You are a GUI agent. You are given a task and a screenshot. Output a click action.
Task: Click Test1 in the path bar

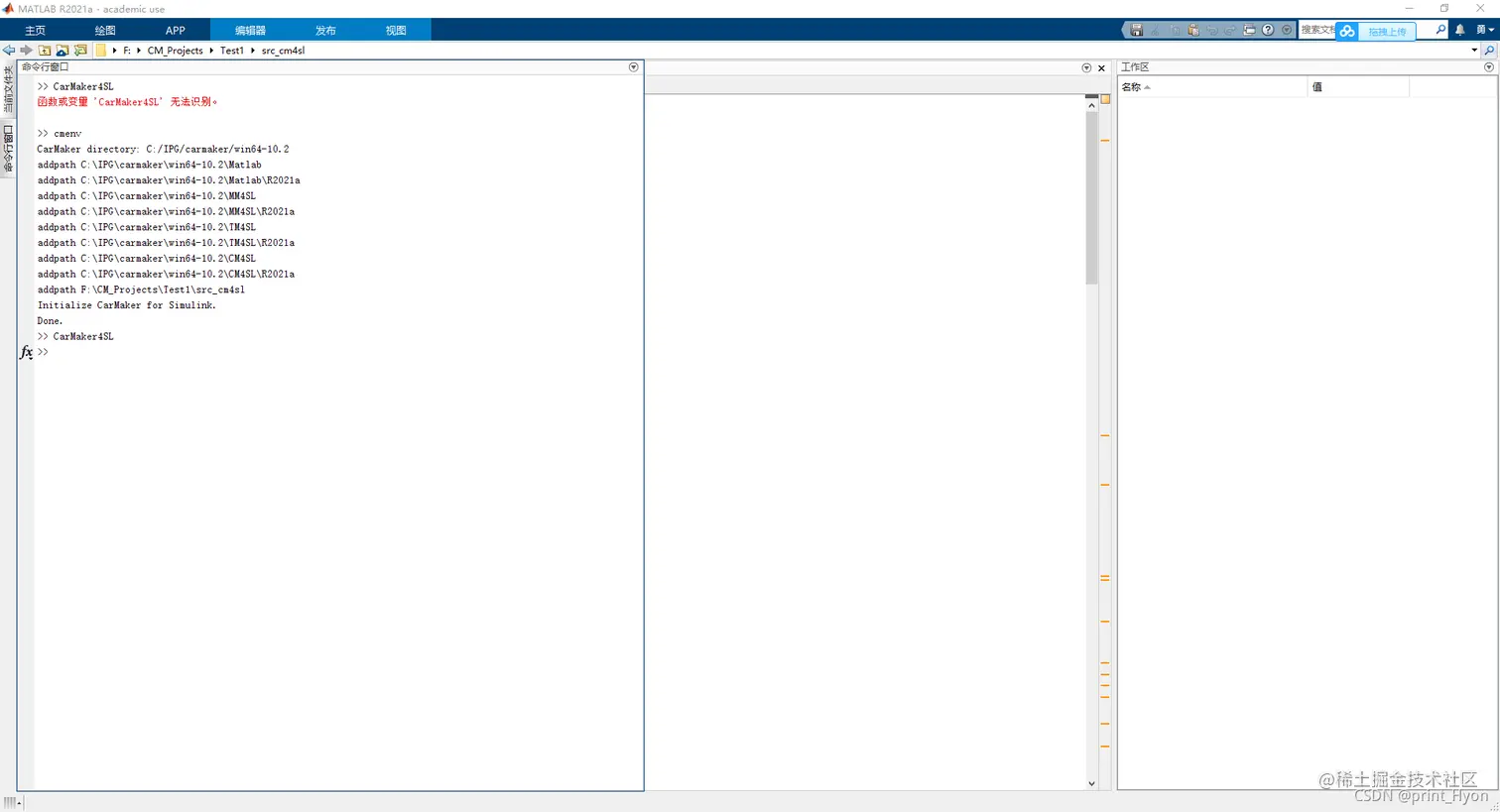pyautogui.click(x=232, y=51)
